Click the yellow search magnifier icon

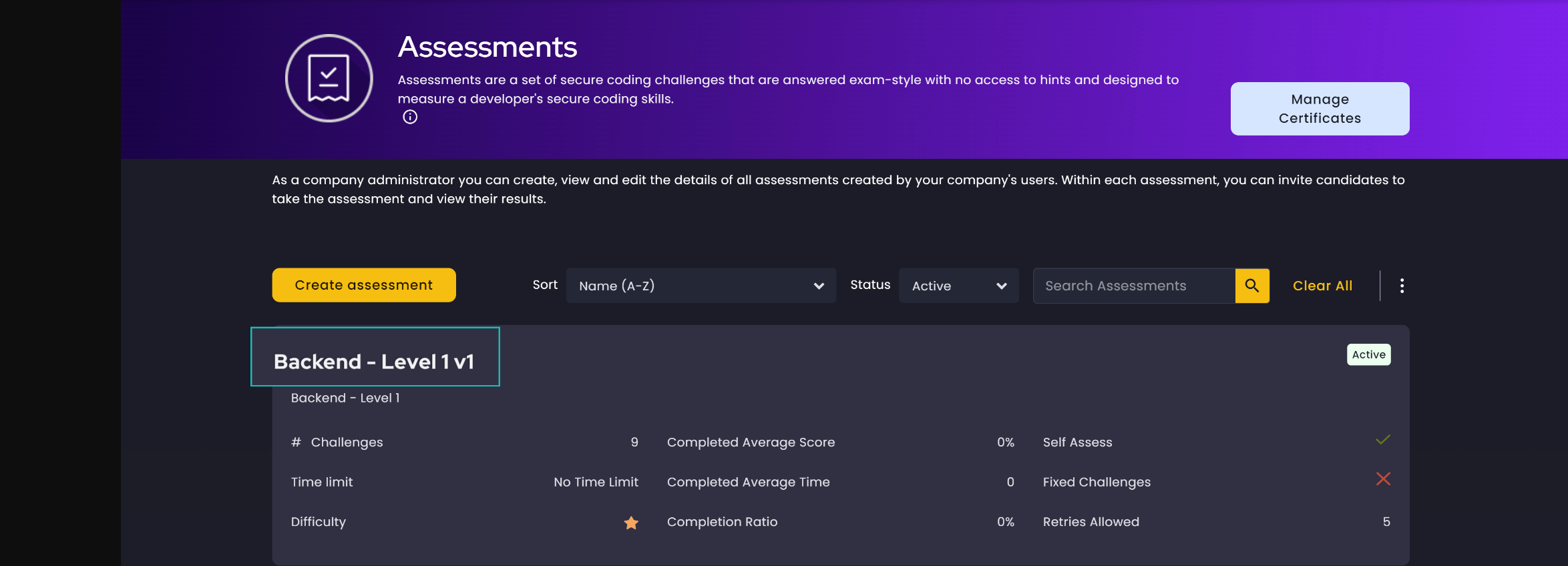tap(1251, 286)
